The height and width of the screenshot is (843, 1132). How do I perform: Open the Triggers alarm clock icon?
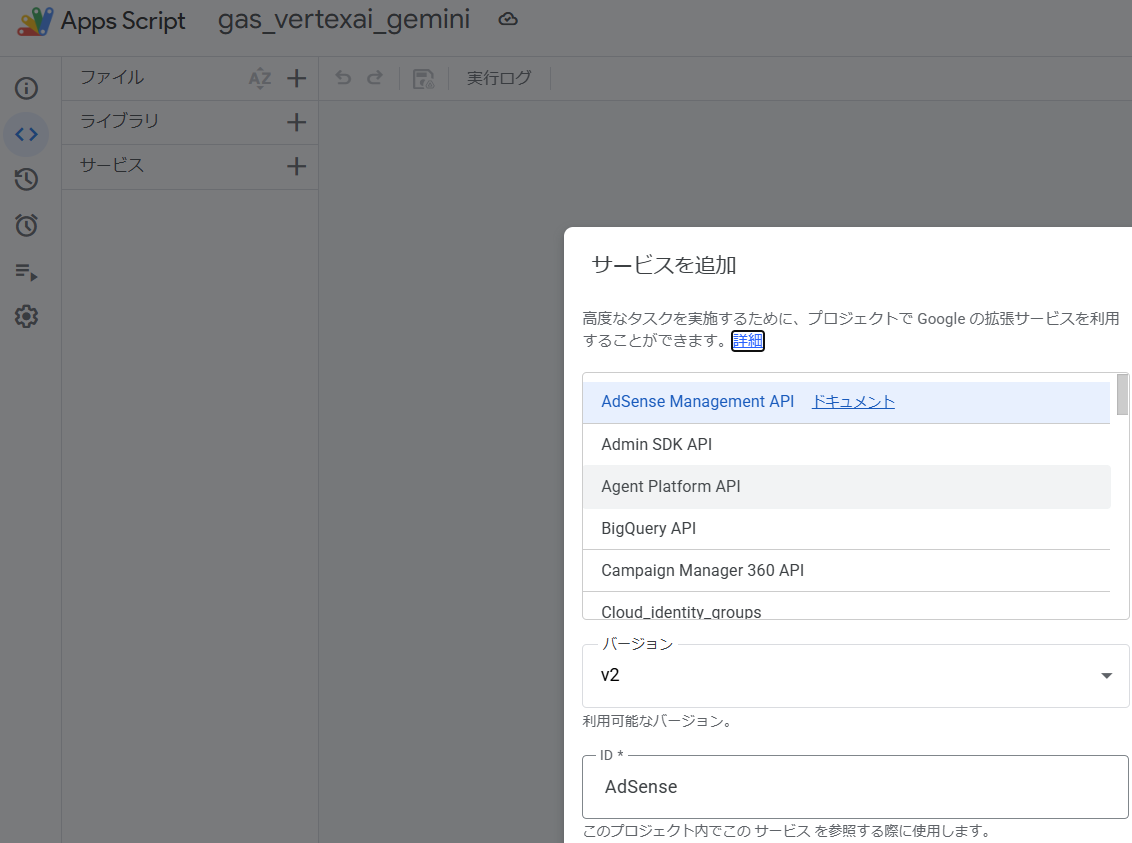(x=27, y=225)
